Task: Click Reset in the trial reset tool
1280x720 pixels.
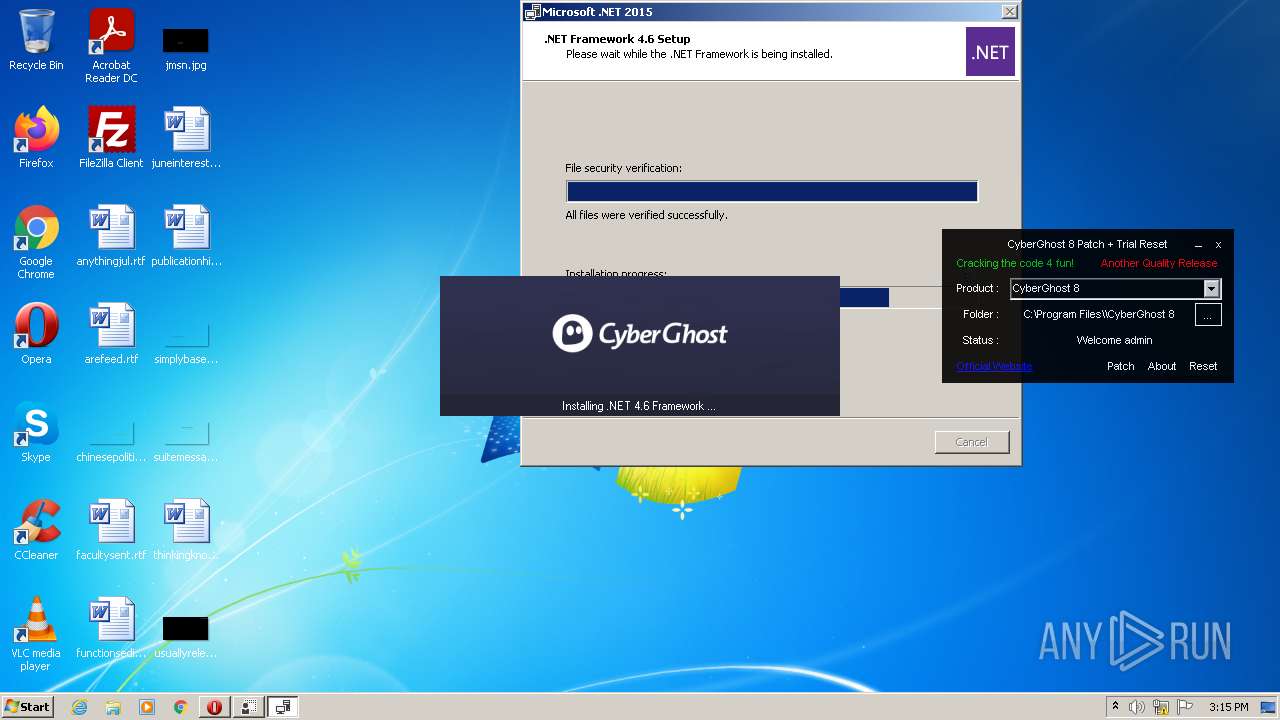Action: (1203, 366)
